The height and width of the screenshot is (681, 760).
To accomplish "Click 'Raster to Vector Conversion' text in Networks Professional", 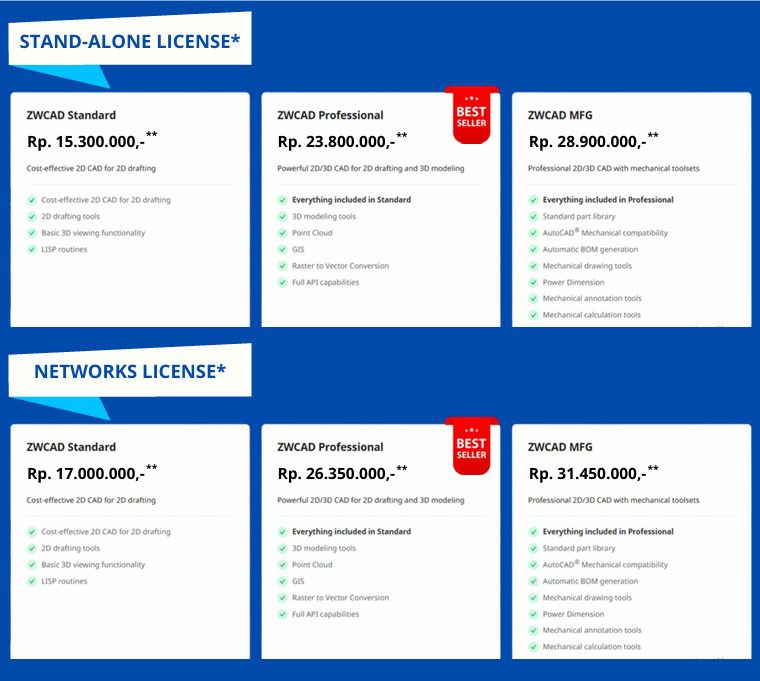I will (340, 598).
